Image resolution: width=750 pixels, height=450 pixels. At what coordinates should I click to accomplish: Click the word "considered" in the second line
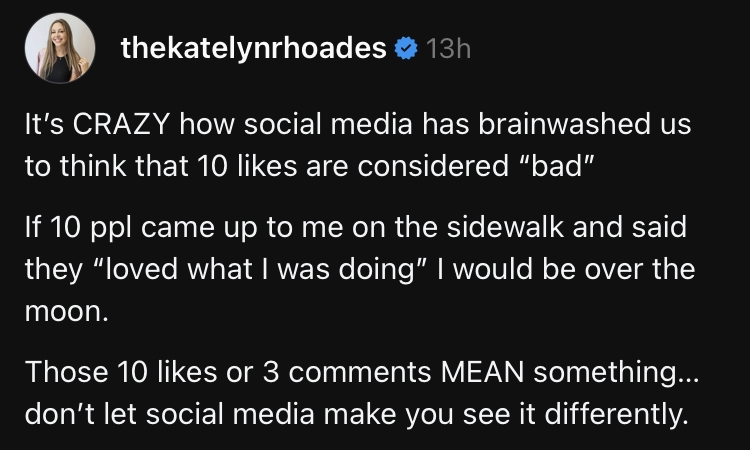(x=433, y=166)
